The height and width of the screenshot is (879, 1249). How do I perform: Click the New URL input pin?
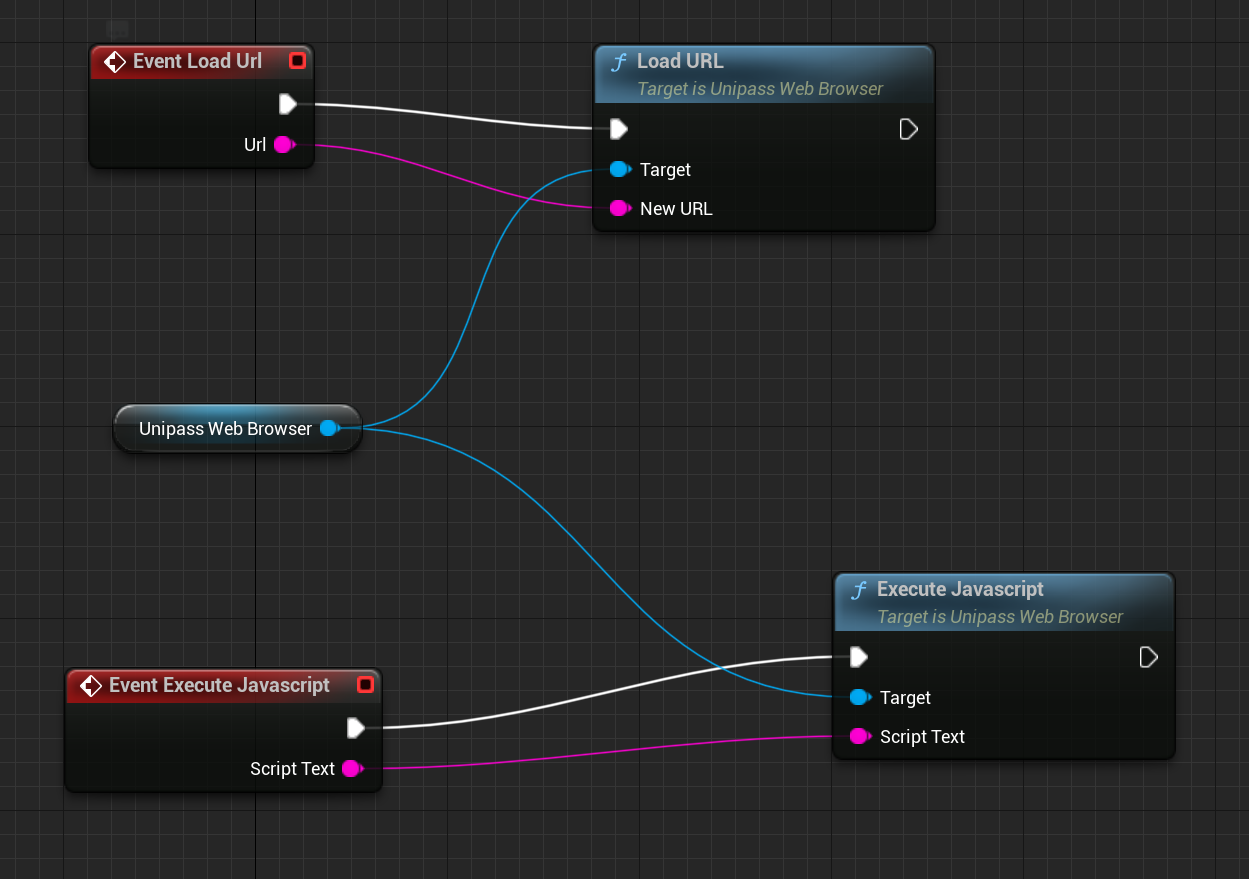point(619,209)
